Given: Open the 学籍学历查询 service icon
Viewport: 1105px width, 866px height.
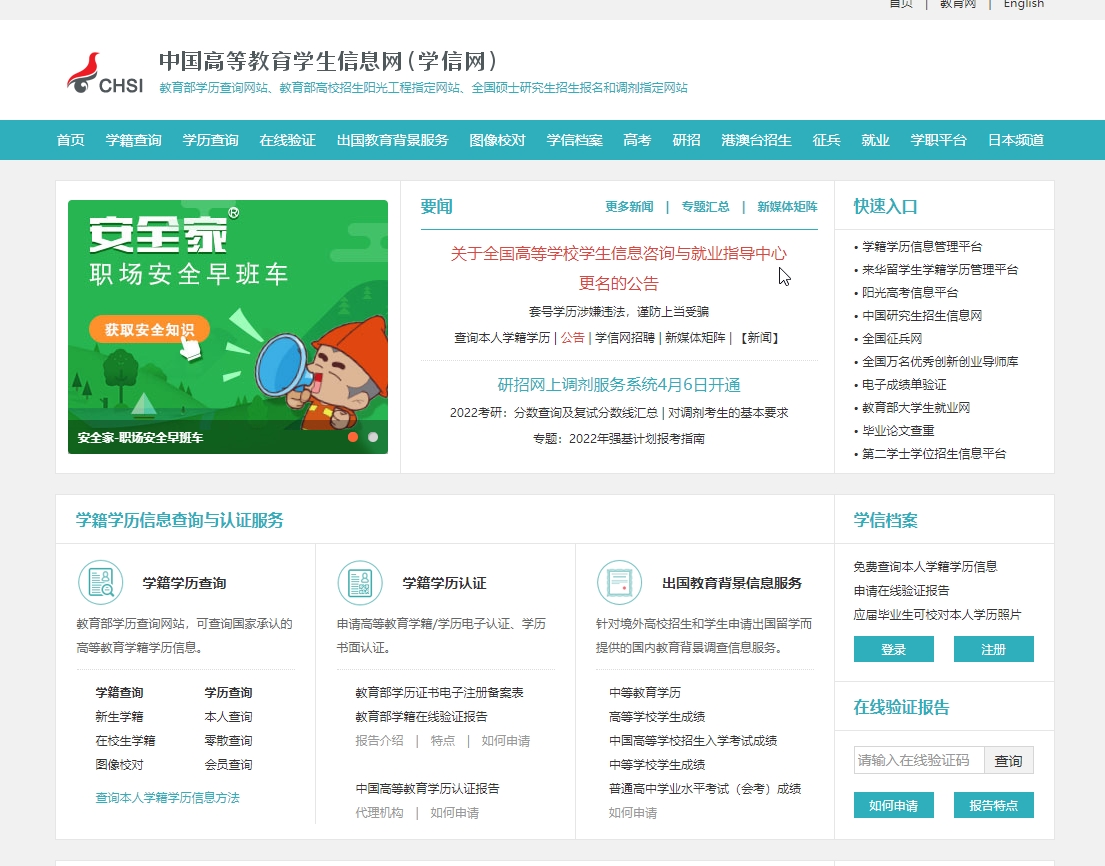Looking at the screenshot, I should tap(100, 583).
